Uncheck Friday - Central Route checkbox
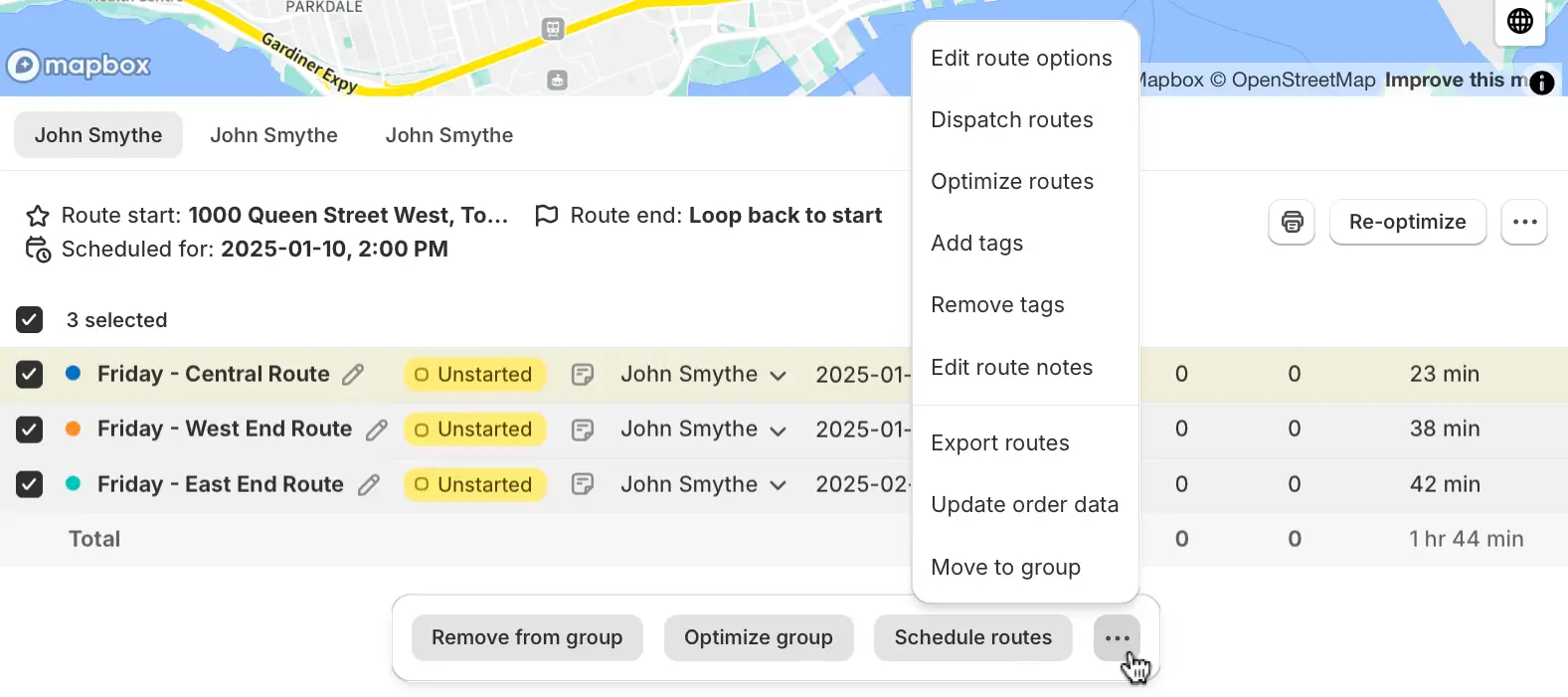The image size is (1568, 697). click(30, 375)
